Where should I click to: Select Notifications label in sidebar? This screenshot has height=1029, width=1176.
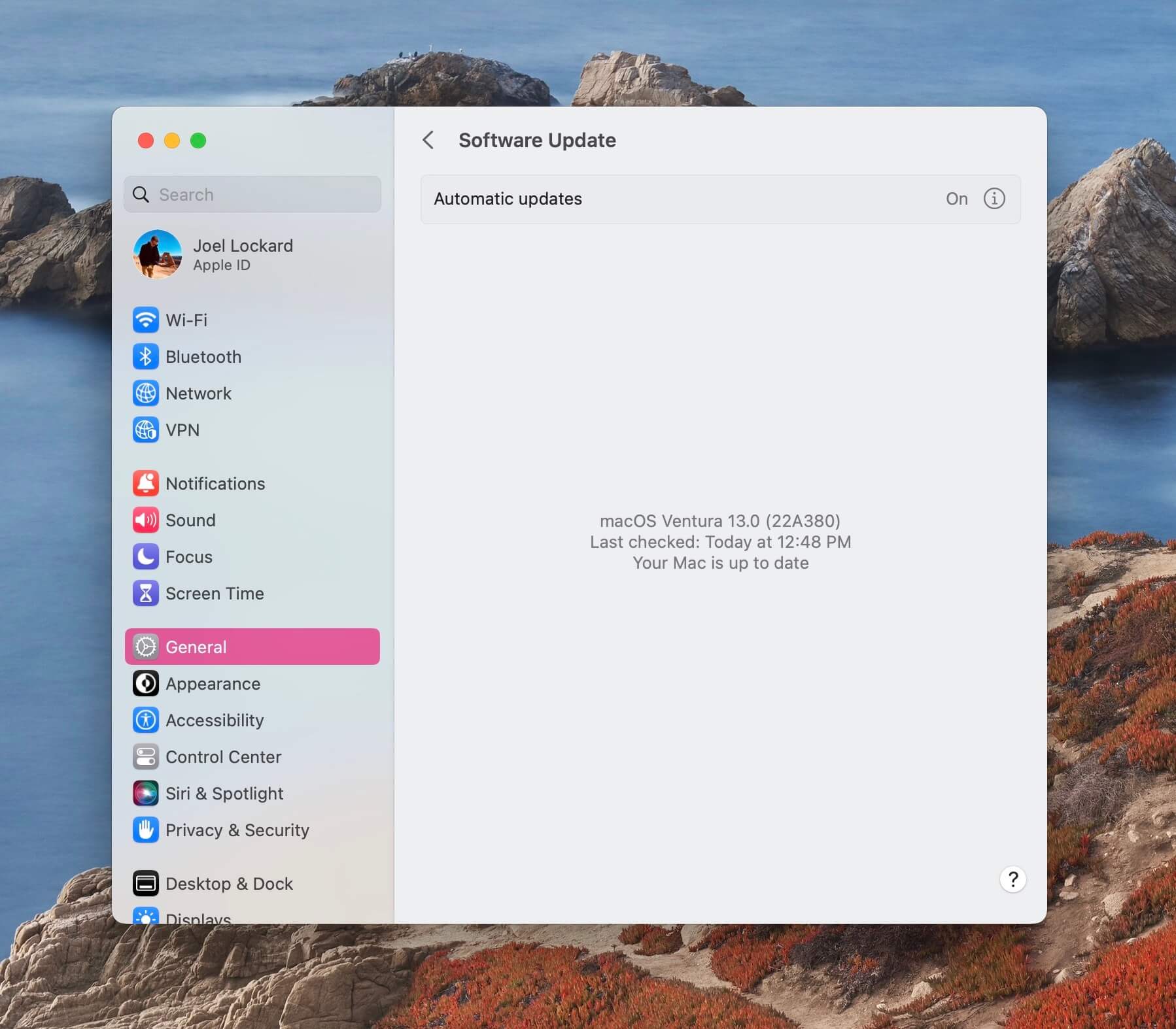(x=215, y=483)
